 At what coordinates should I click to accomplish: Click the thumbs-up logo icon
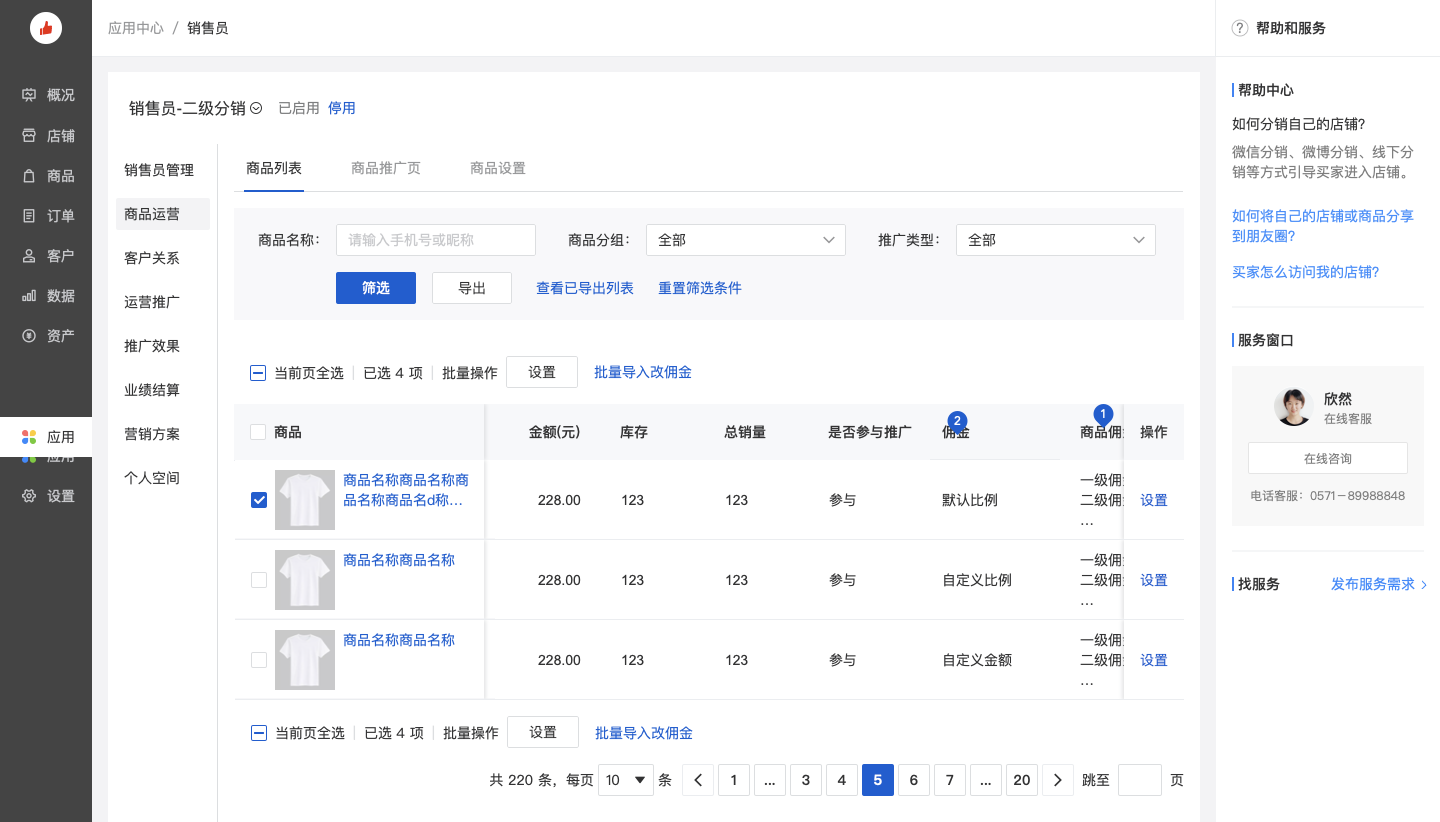(46, 28)
